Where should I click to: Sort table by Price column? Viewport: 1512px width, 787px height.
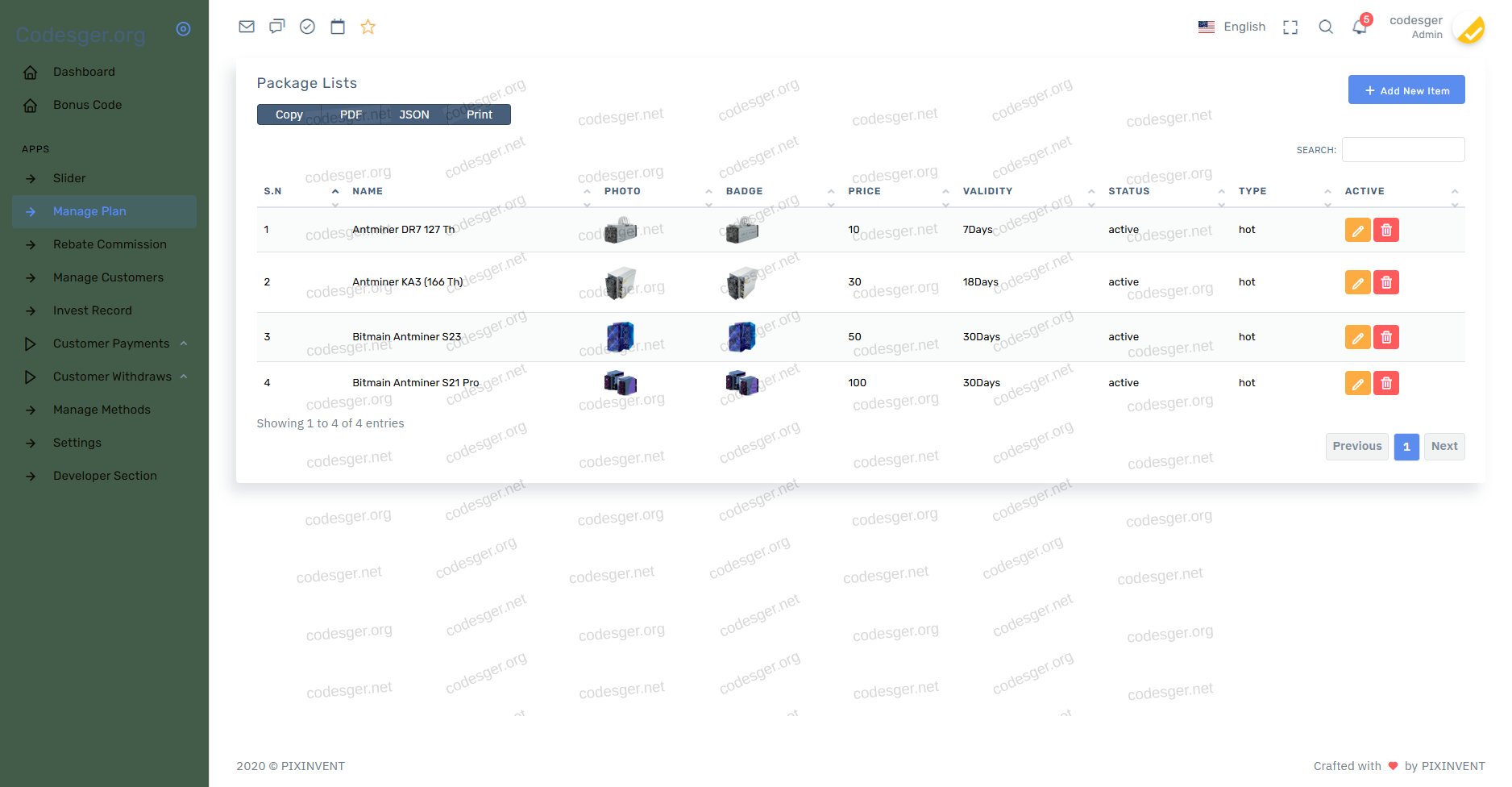[x=864, y=191]
